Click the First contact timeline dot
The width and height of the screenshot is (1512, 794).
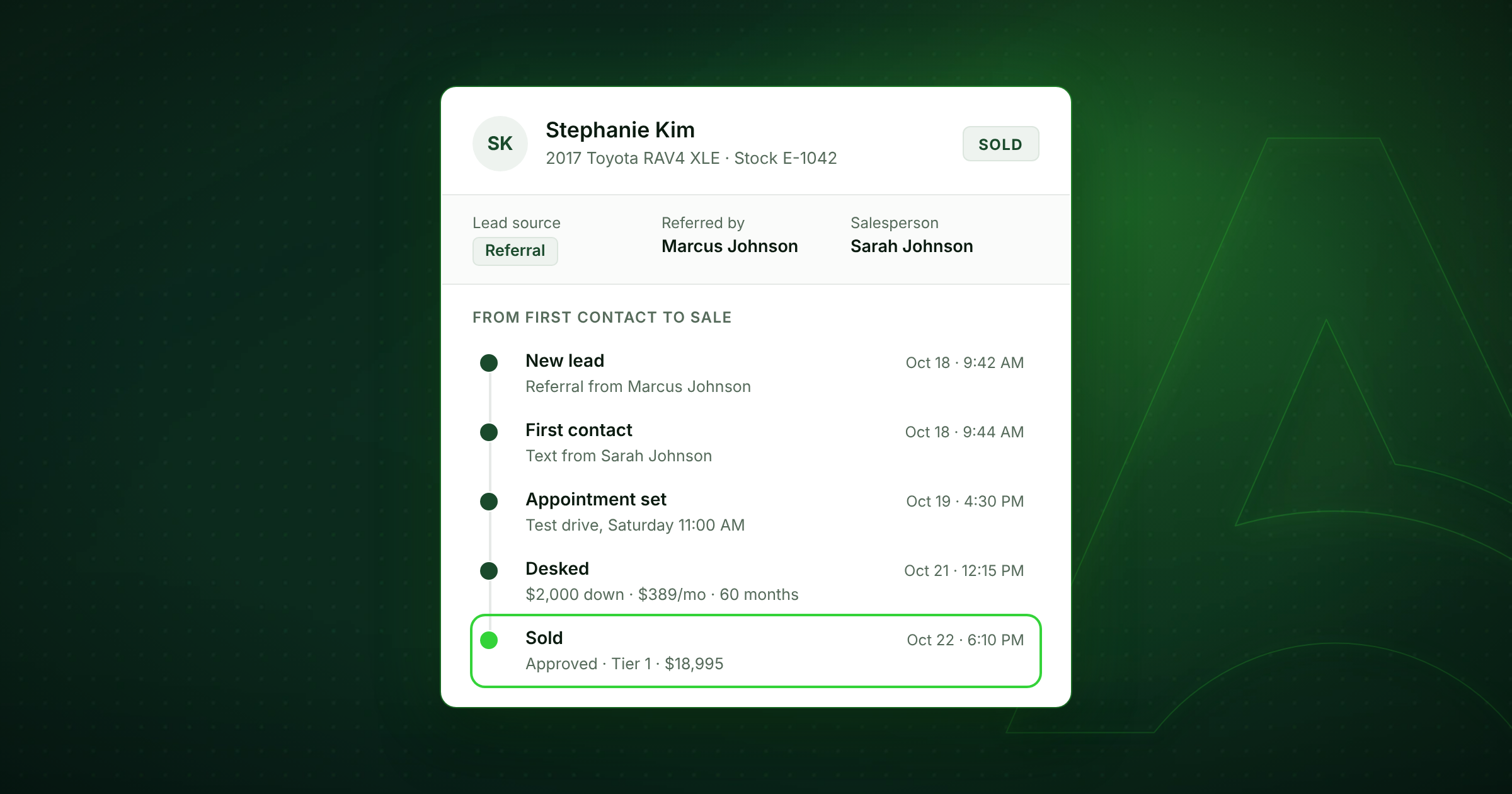(489, 432)
